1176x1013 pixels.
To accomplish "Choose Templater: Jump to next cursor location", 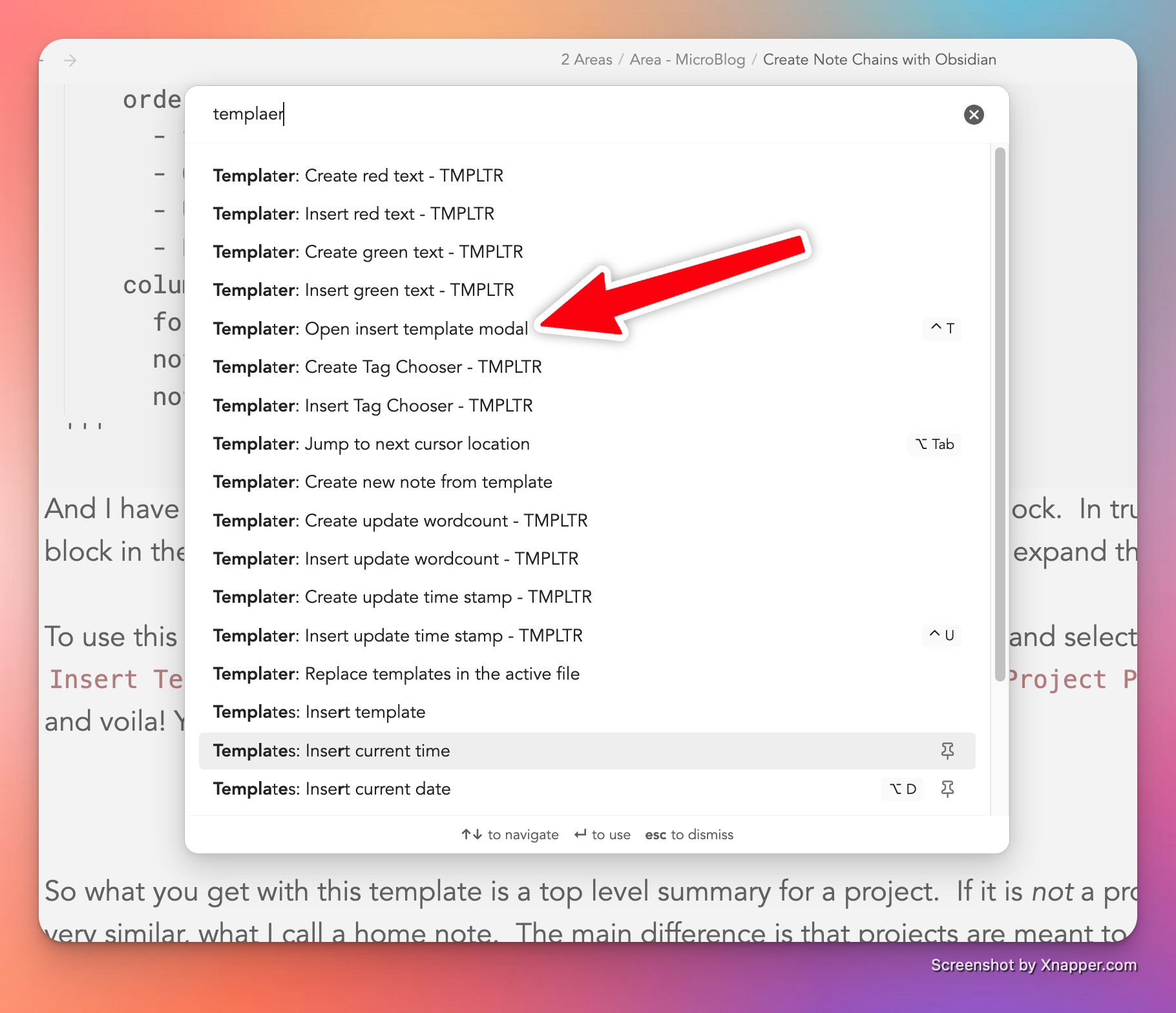I will 372,444.
